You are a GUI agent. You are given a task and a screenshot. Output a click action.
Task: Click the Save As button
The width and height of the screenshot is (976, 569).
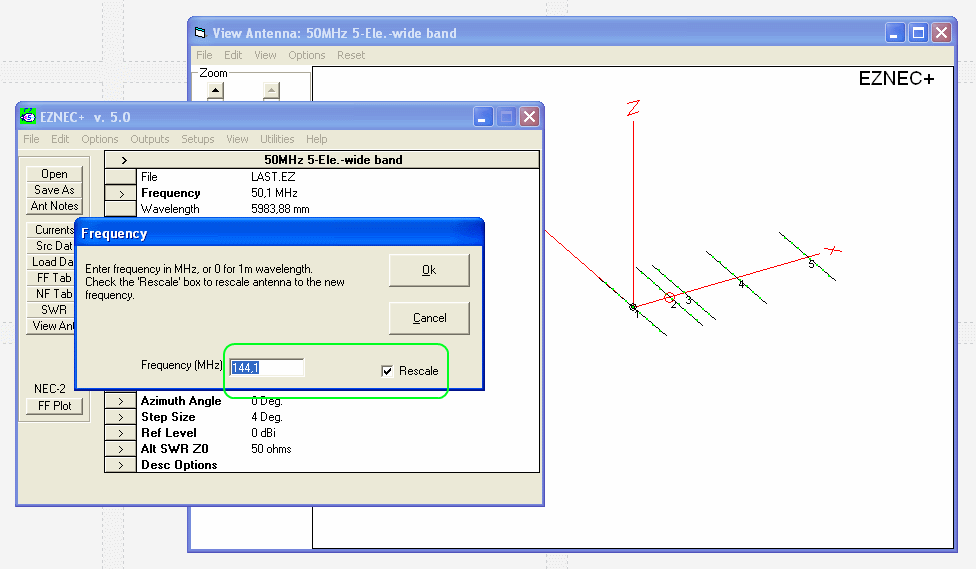point(54,190)
